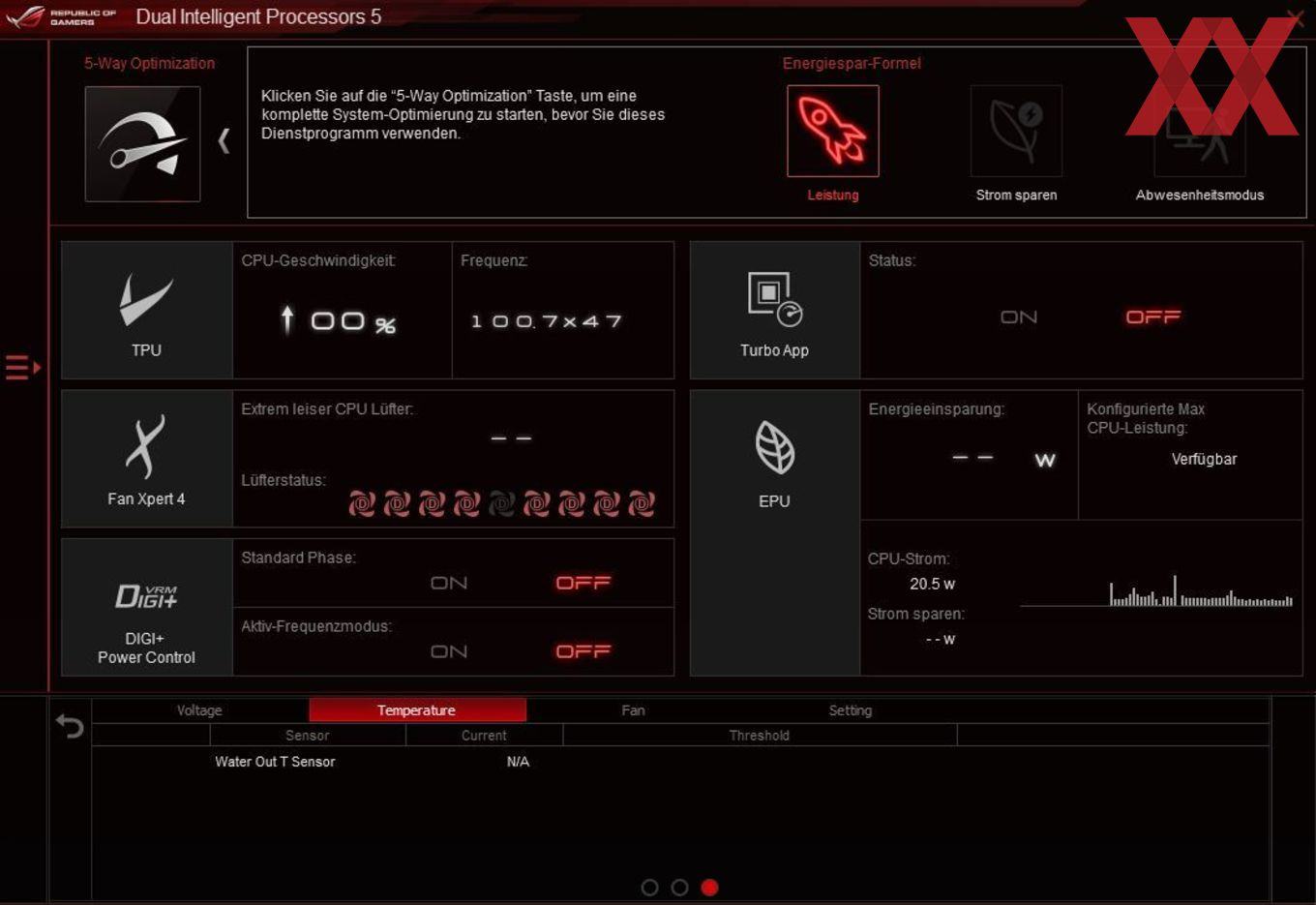The width and height of the screenshot is (1316, 905).
Task: Turn Turbo App status ON
Action: pos(1019,317)
